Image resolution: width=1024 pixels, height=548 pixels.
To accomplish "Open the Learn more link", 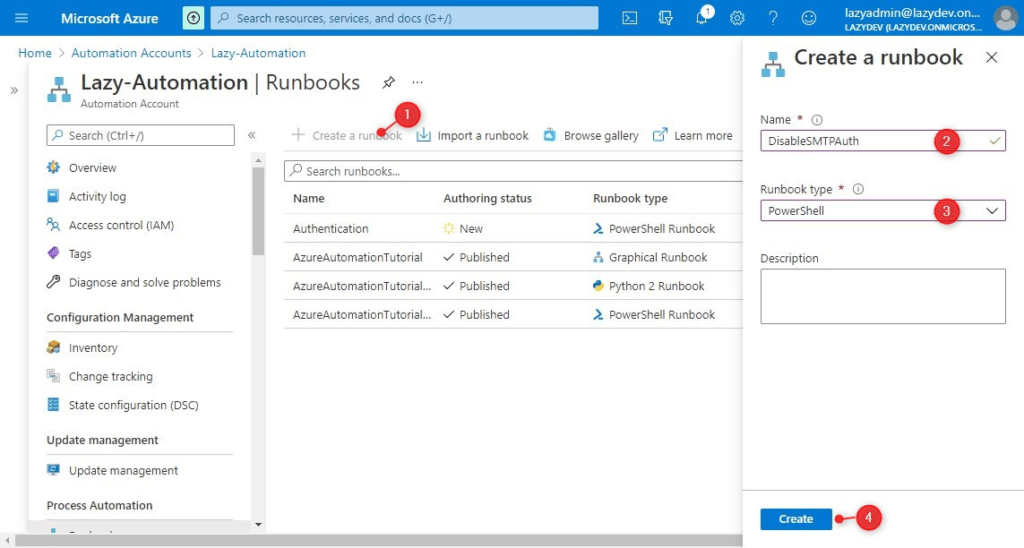I will click(692, 135).
